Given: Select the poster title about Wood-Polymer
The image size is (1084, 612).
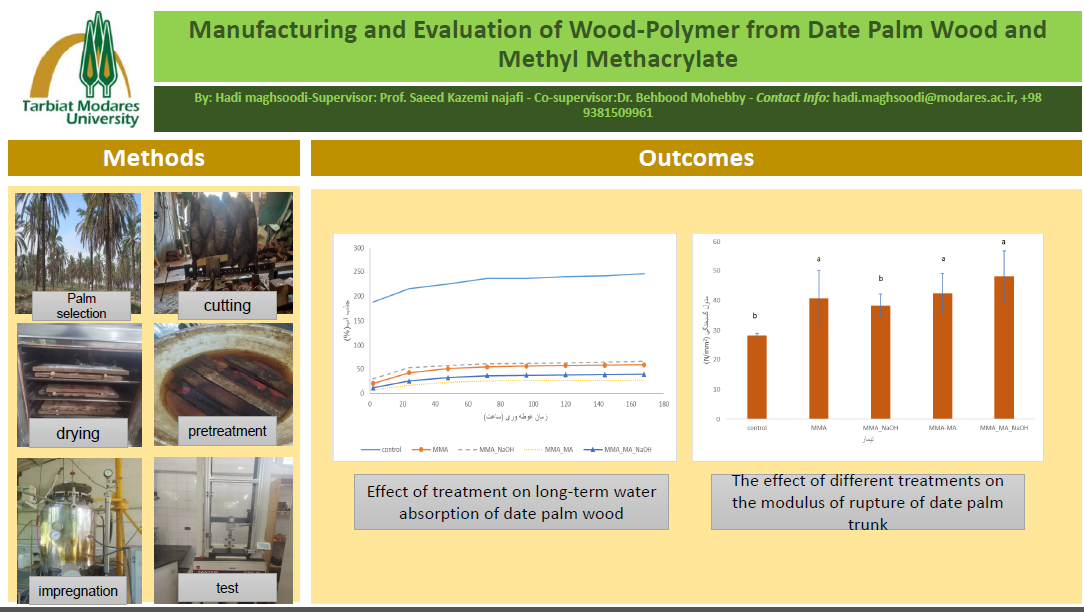Looking at the screenshot, I should pos(617,44).
